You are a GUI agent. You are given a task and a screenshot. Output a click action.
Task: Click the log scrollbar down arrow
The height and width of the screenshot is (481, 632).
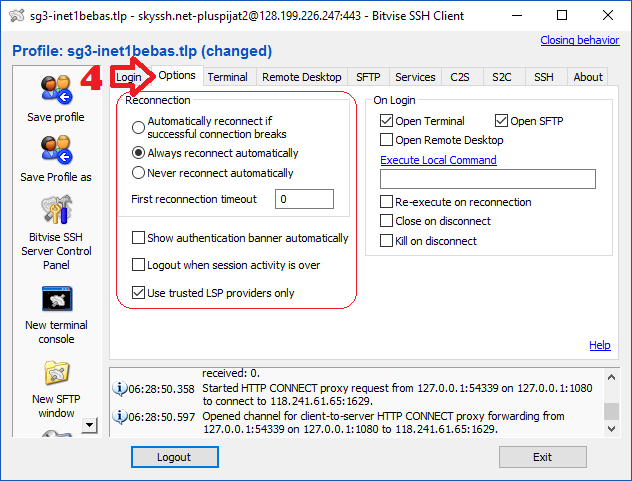(x=611, y=428)
